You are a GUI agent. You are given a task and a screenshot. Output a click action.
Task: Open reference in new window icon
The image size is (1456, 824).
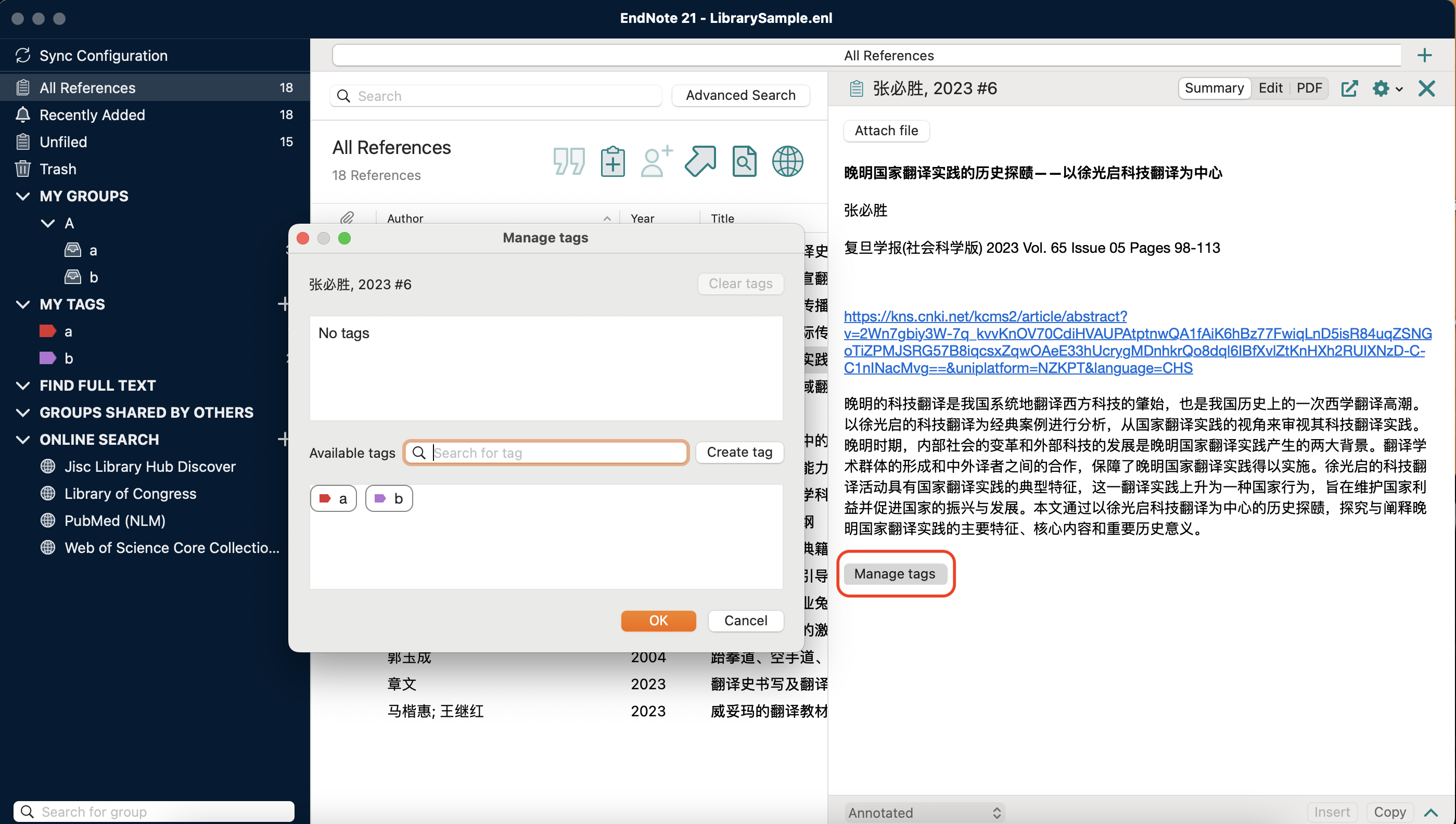[x=1349, y=88]
